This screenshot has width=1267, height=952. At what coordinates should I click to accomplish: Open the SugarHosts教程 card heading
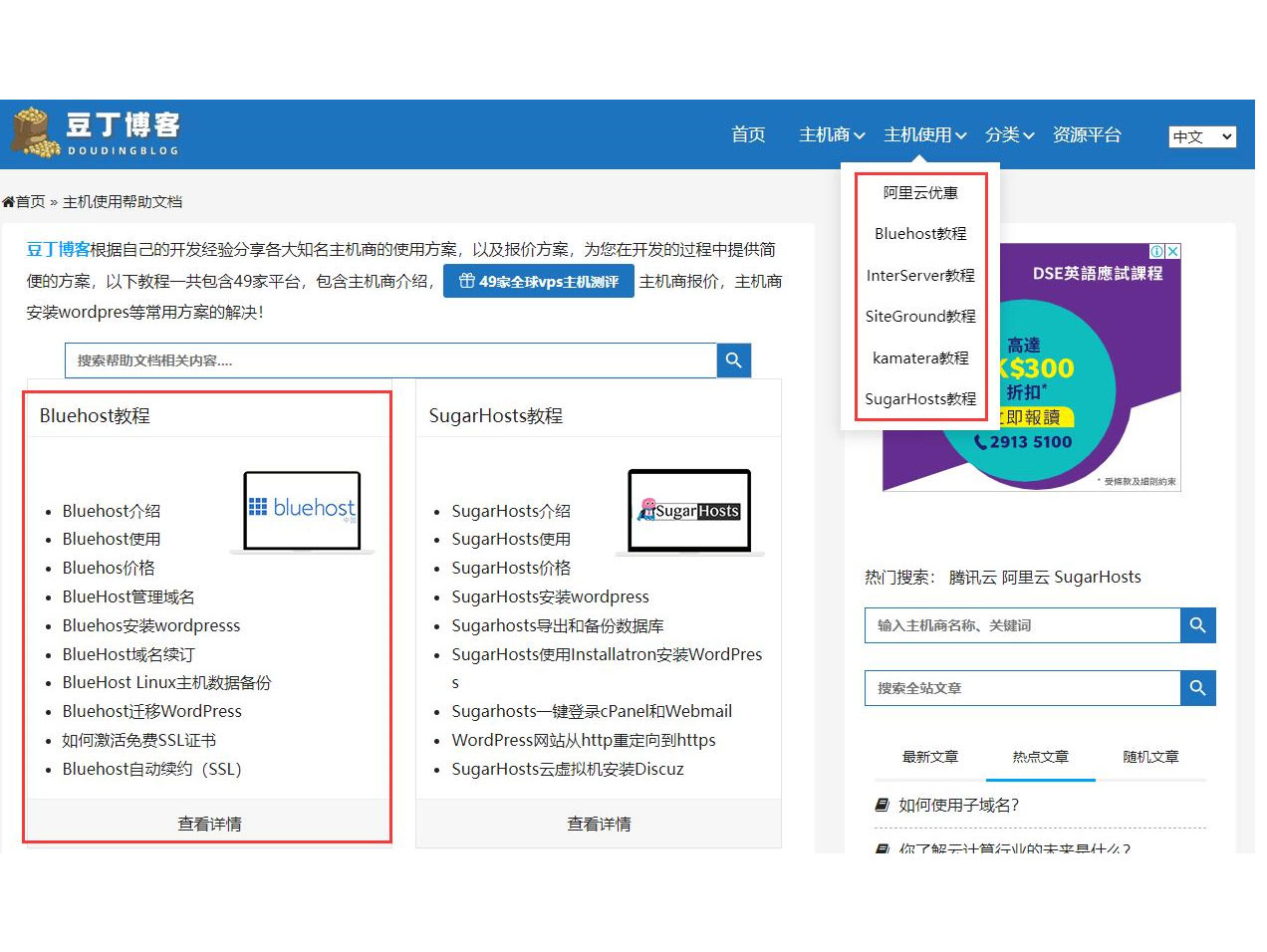pyautogui.click(x=496, y=415)
